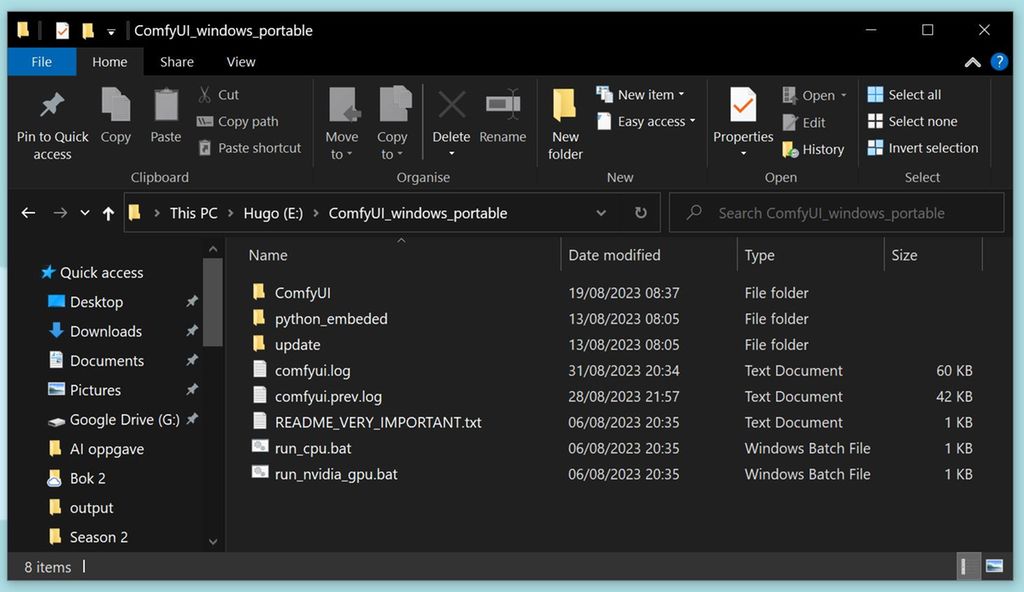Click the Delete icon in the ribbon
The width and height of the screenshot is (1024, 592).
[451, 110]
